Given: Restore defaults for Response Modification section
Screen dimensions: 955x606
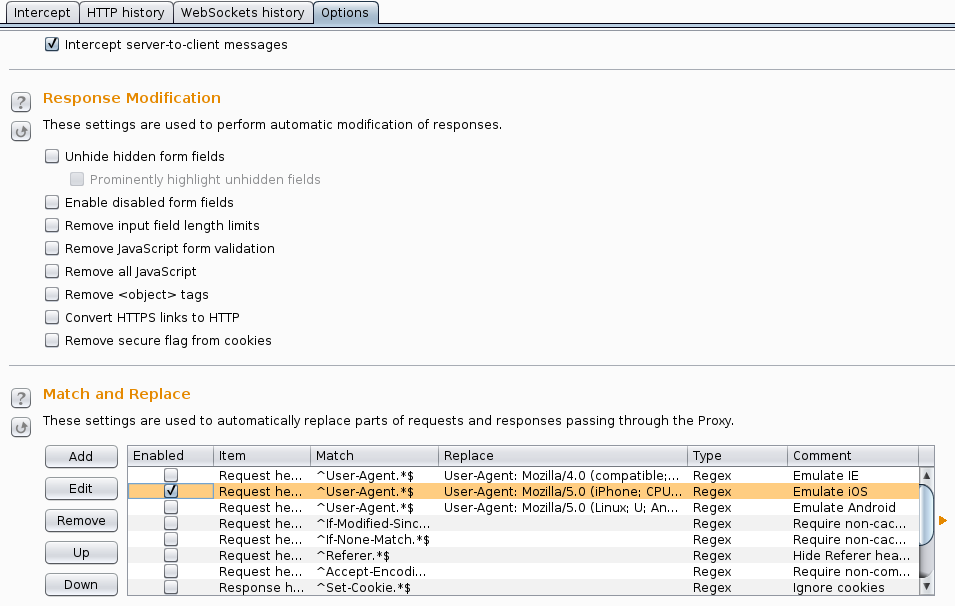Looking at the screenshot, I should click(20, 131).
